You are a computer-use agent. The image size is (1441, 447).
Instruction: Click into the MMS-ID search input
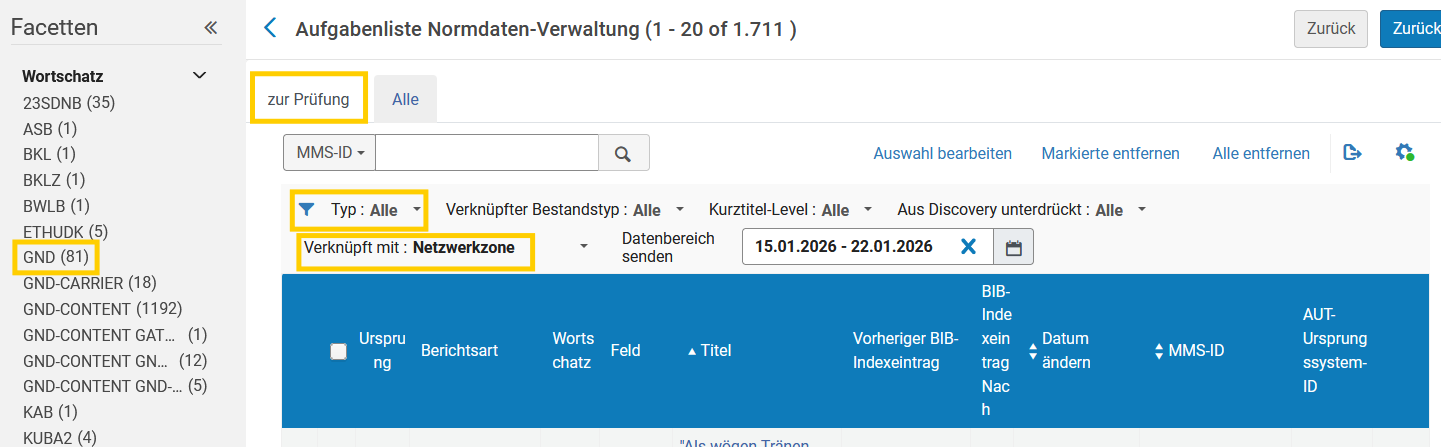point(486,153)
